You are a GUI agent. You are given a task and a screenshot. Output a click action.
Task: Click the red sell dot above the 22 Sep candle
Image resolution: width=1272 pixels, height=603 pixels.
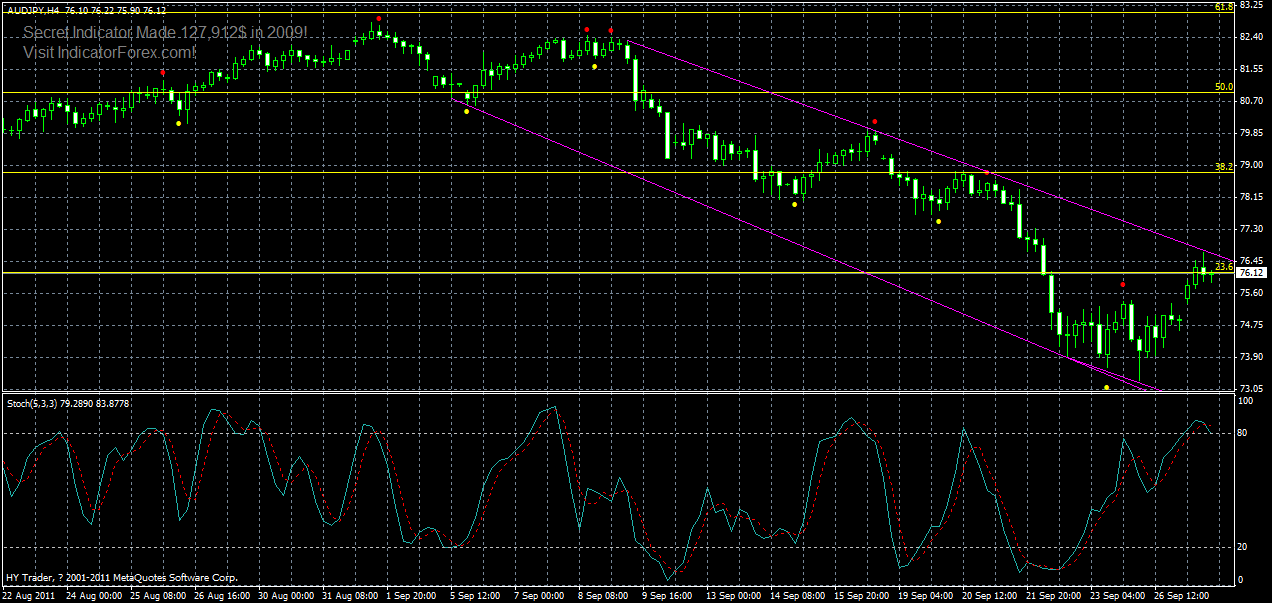(x=1122, y=284)
